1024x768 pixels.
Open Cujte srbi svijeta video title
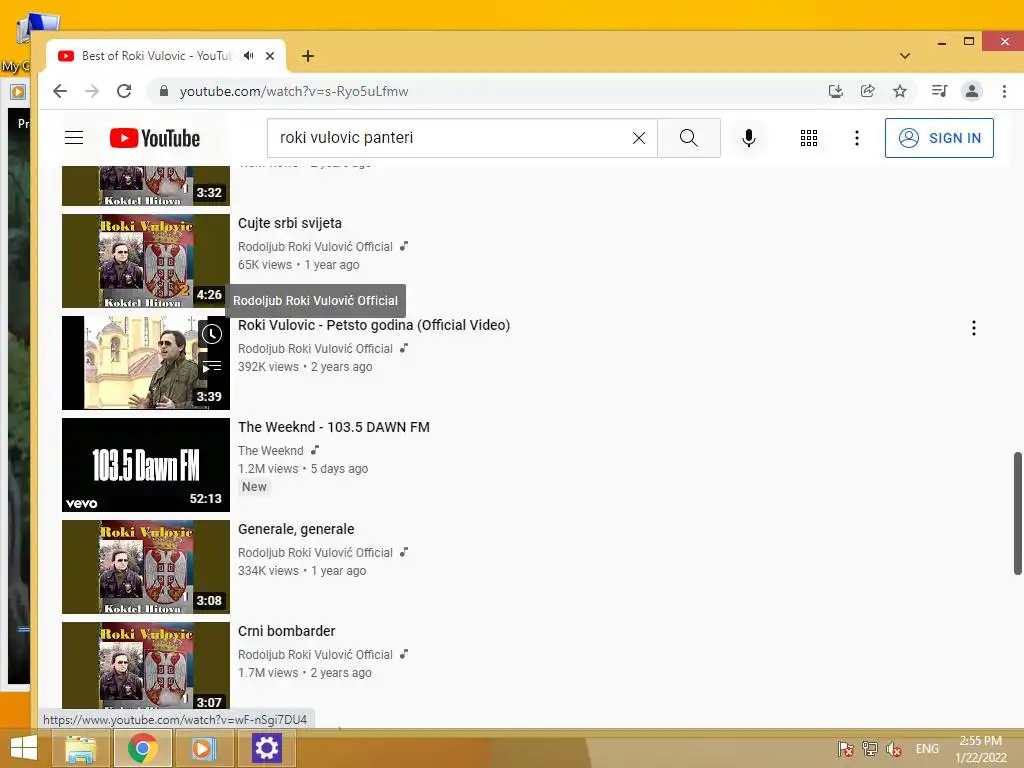point(290,223)
